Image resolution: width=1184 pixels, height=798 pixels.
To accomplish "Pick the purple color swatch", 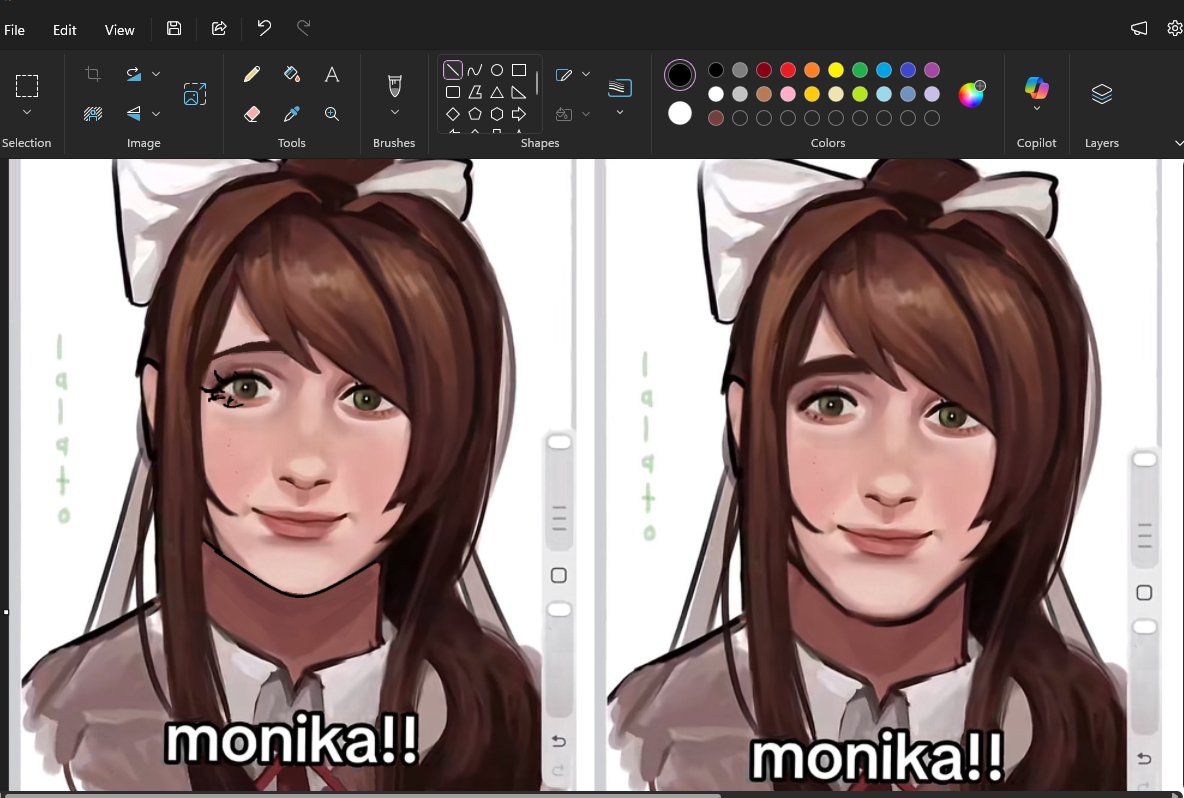I will click(x=932, y=70).
